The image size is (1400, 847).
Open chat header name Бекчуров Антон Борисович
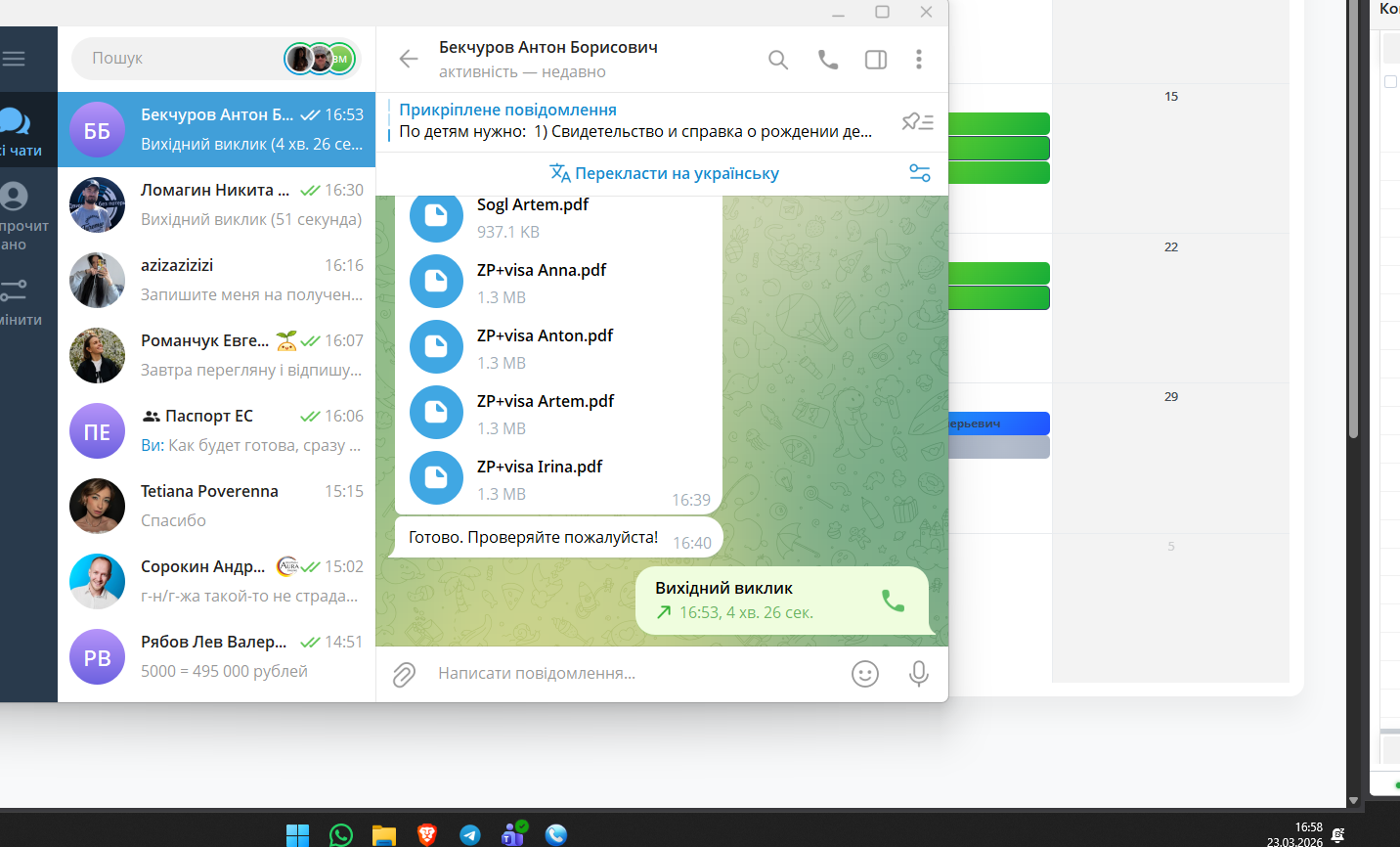pos(548,47)
